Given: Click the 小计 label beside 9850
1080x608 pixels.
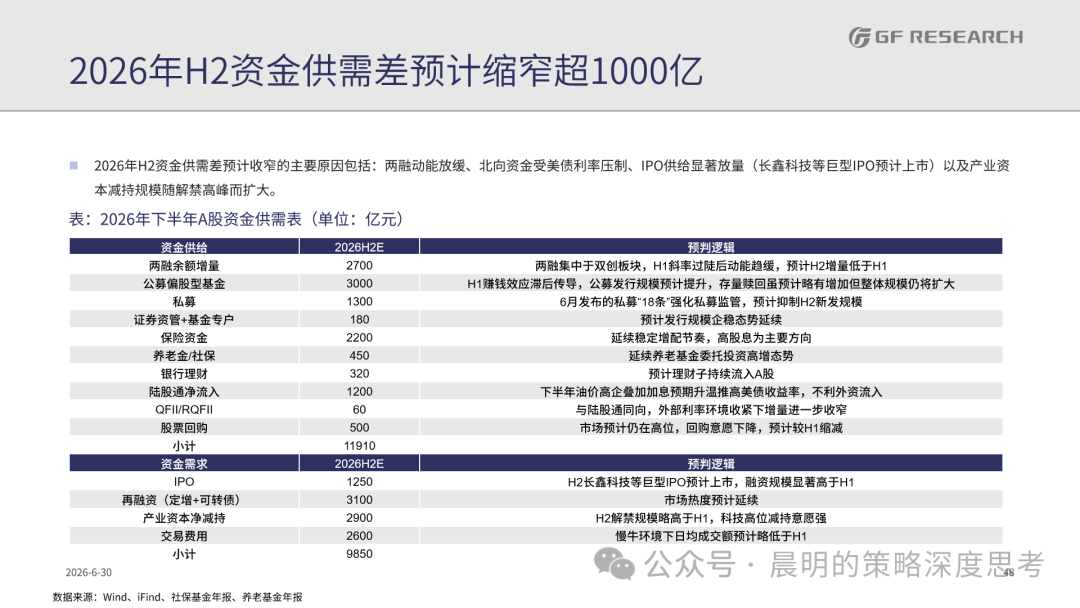Looking at the screenshot, I should click(184, 554).
